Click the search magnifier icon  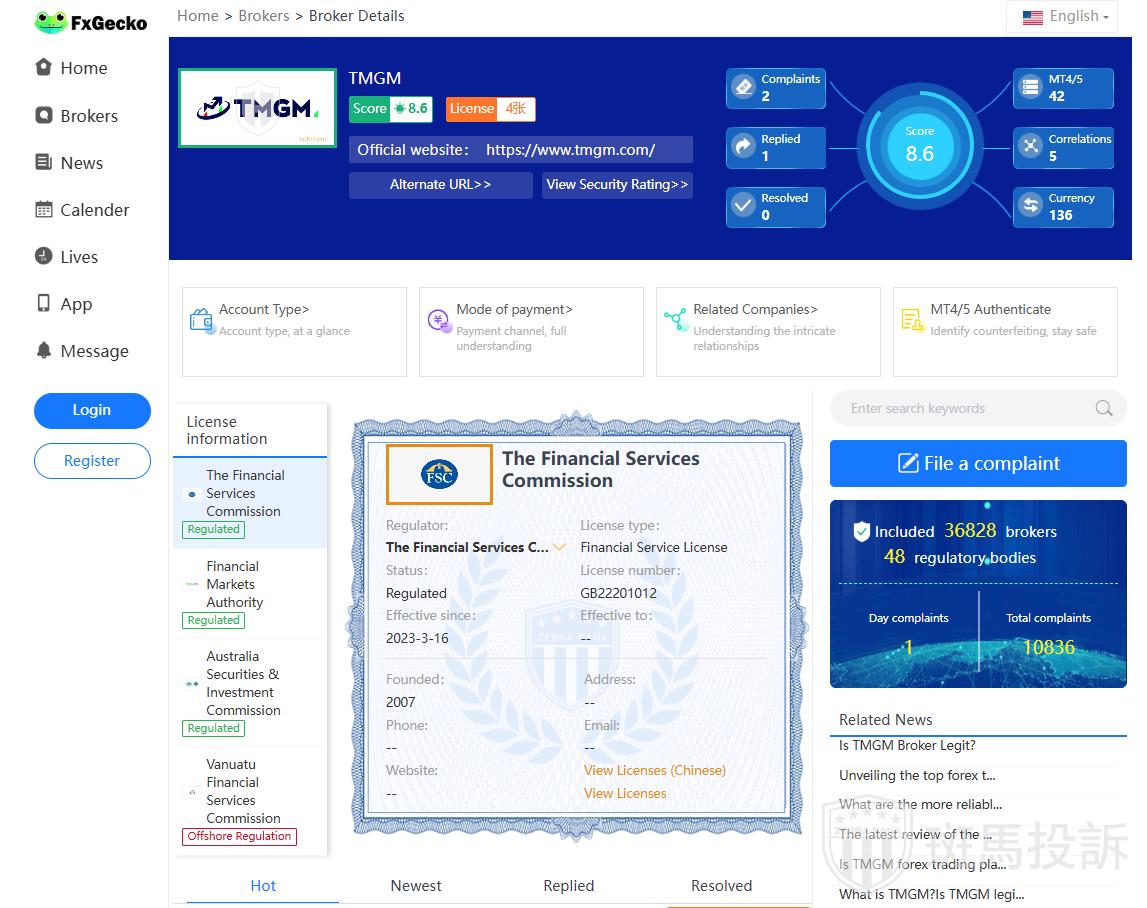tap(1103, 408)
